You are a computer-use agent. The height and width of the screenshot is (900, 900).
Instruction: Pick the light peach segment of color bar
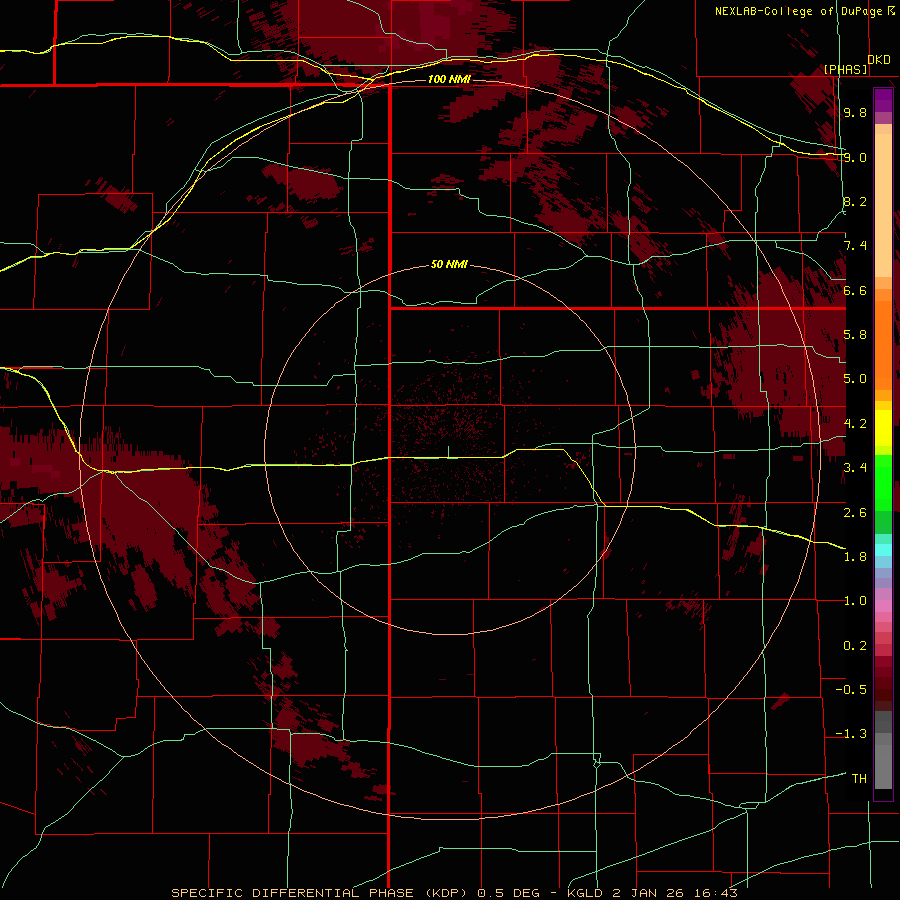point(883,207)
